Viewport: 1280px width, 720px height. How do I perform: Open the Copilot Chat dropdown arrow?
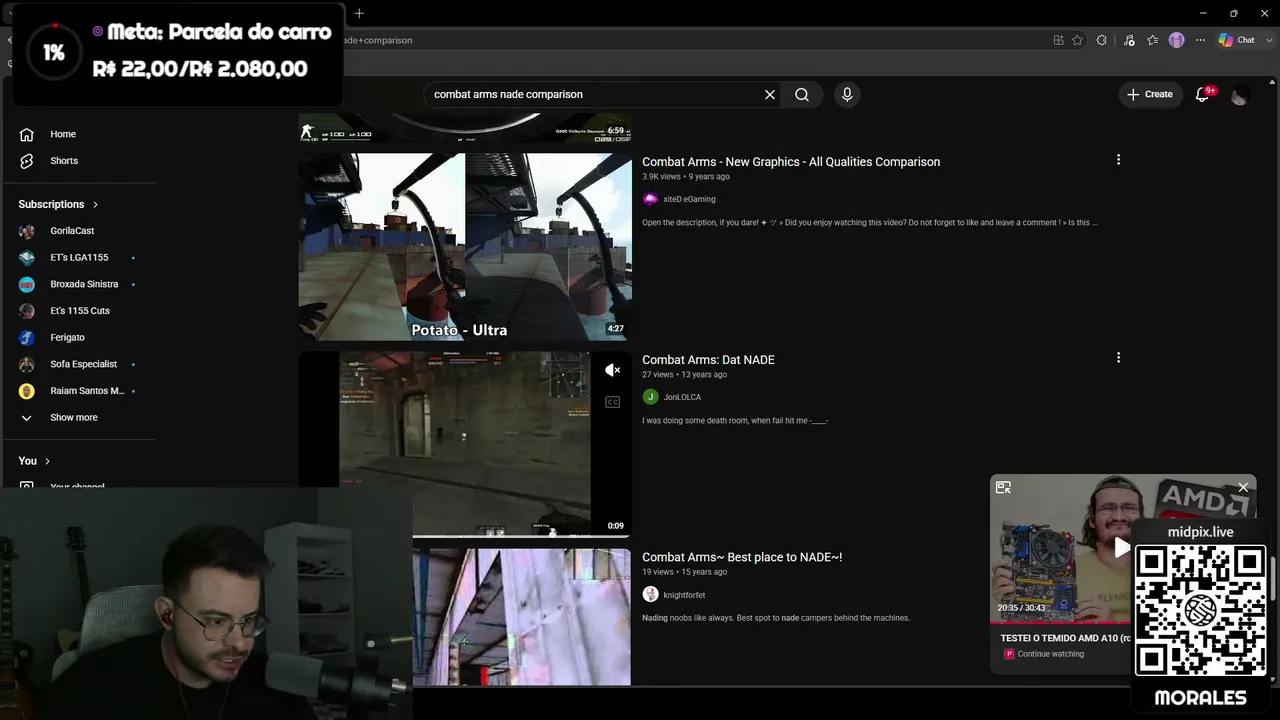point(1267,40)
